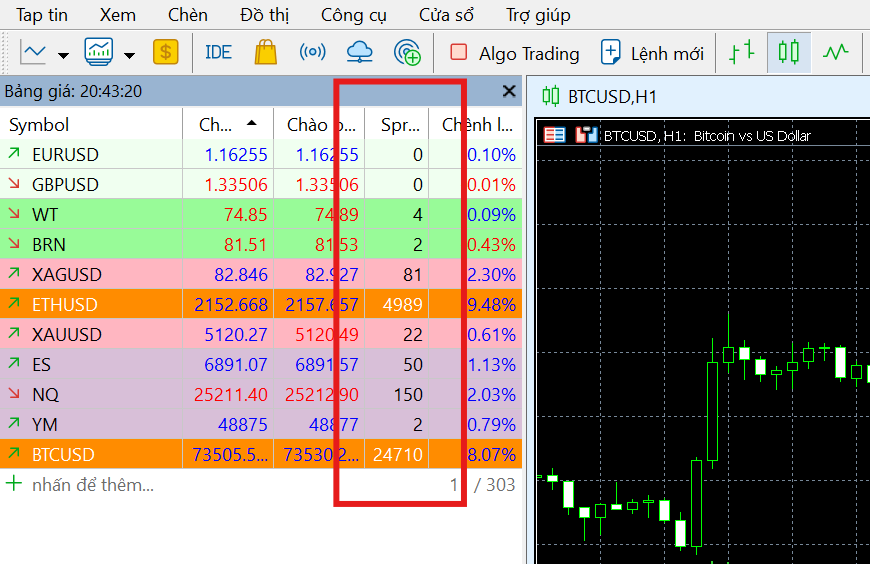
Task: Click the Lệnh mới new order button
Action: pos(652,53)
